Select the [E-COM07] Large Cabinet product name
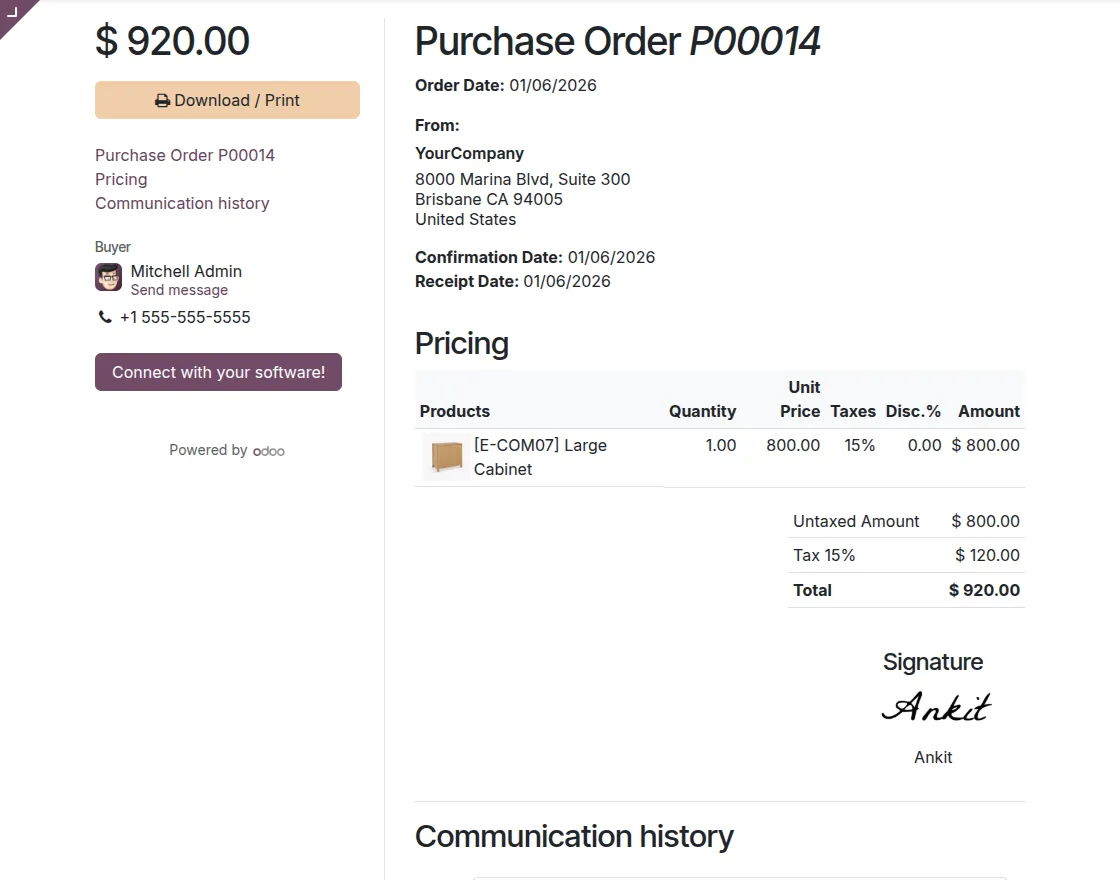The width and height of the screenshot is (1120, 880). click(540, 457)
